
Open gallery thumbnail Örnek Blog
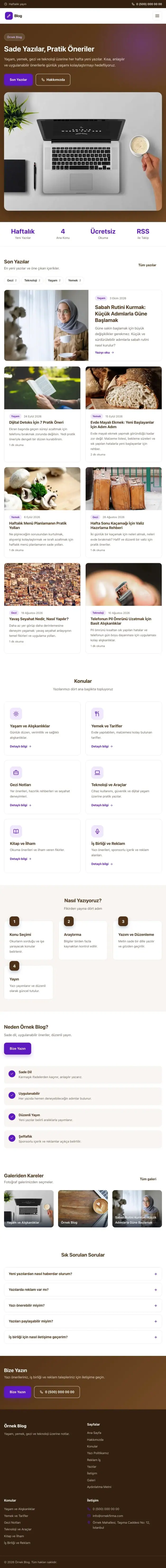click(x=83, y=1209)
